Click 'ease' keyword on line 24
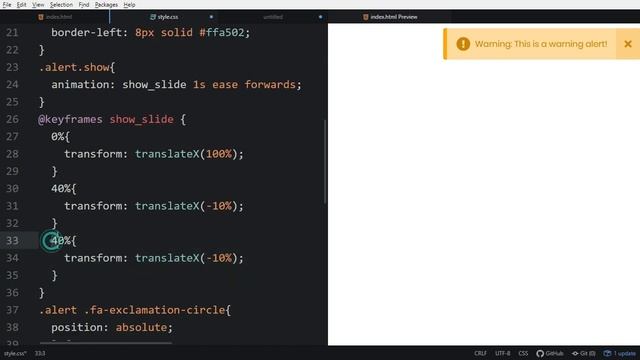This screenshot has width=640, height=360. 225,84
